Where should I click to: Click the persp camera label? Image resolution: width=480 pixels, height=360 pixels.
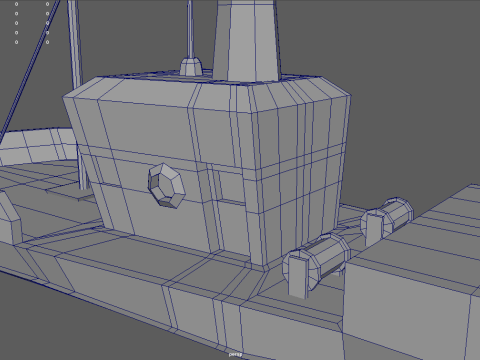(236, 354)
